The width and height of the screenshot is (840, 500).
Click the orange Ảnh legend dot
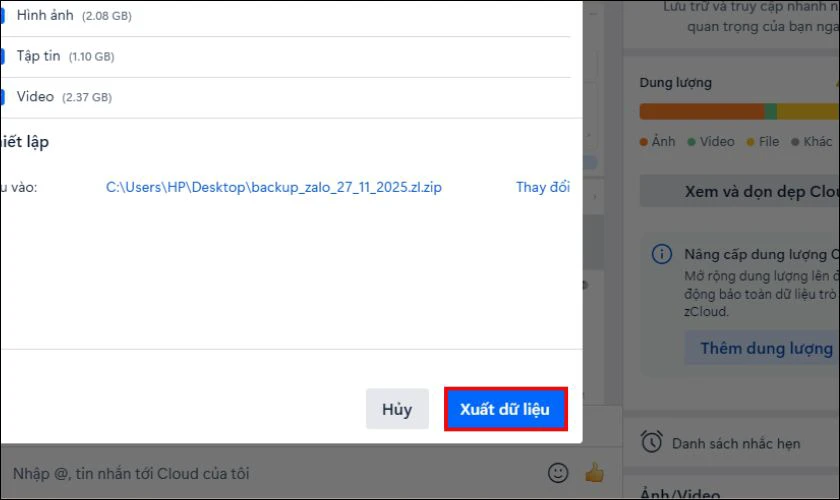645,142
